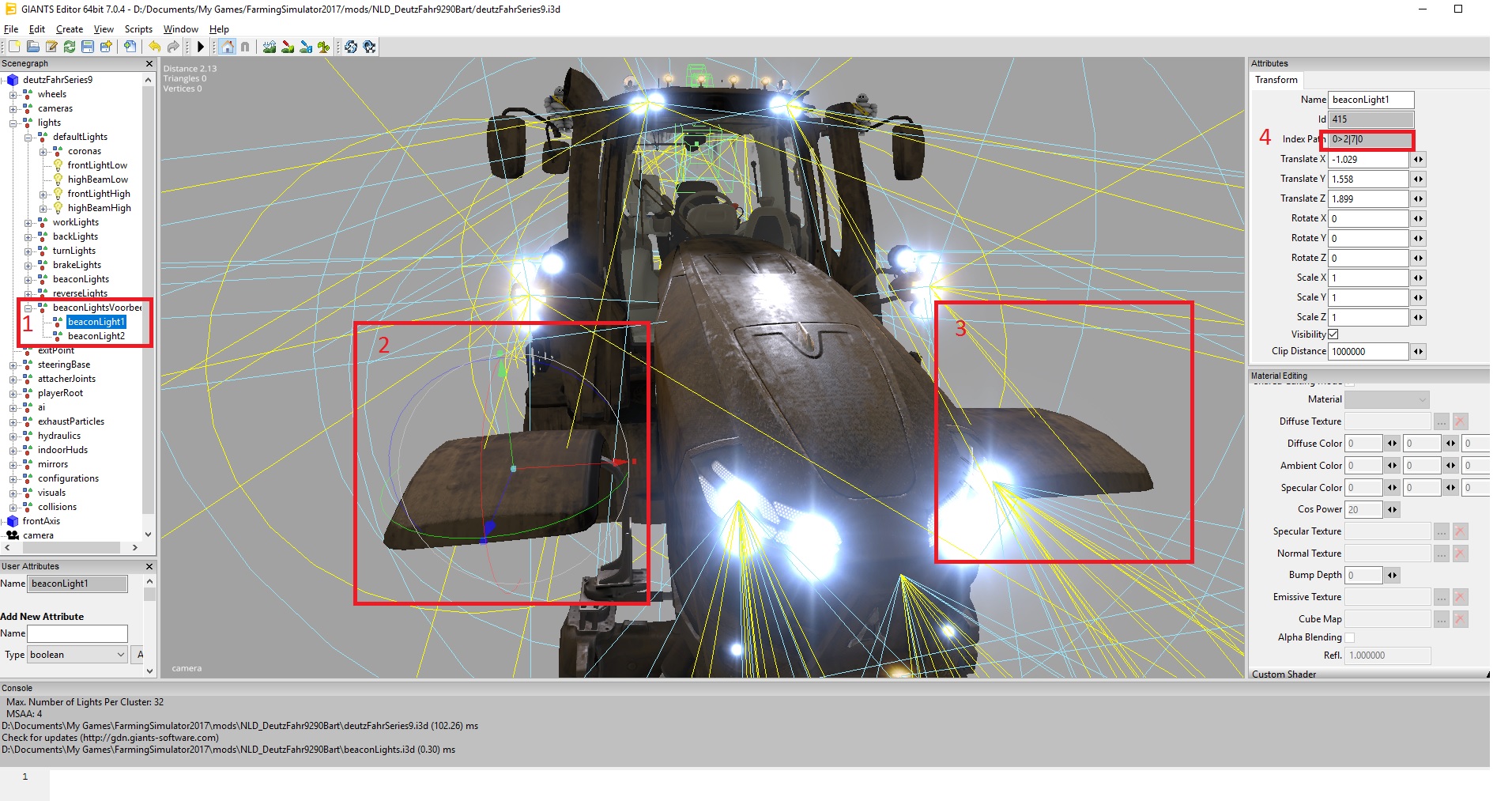Image resolution: width=1512 pixels, height=801 pixels.
Task: Click the frontAxis blue cube icon
Action: click(x=13, y=521)
